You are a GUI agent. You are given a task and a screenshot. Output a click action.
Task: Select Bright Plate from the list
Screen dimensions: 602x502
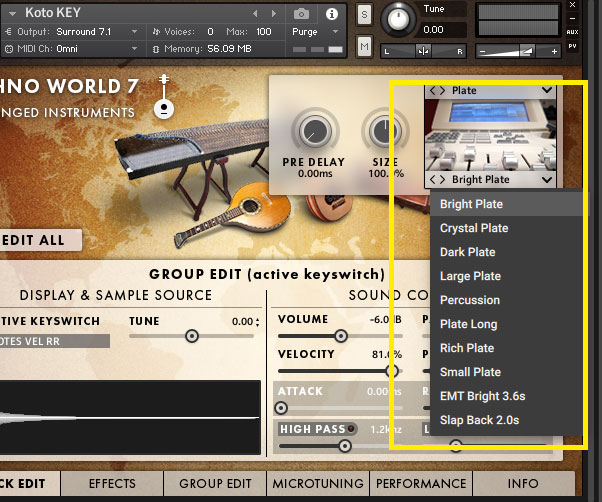(506, 204)
